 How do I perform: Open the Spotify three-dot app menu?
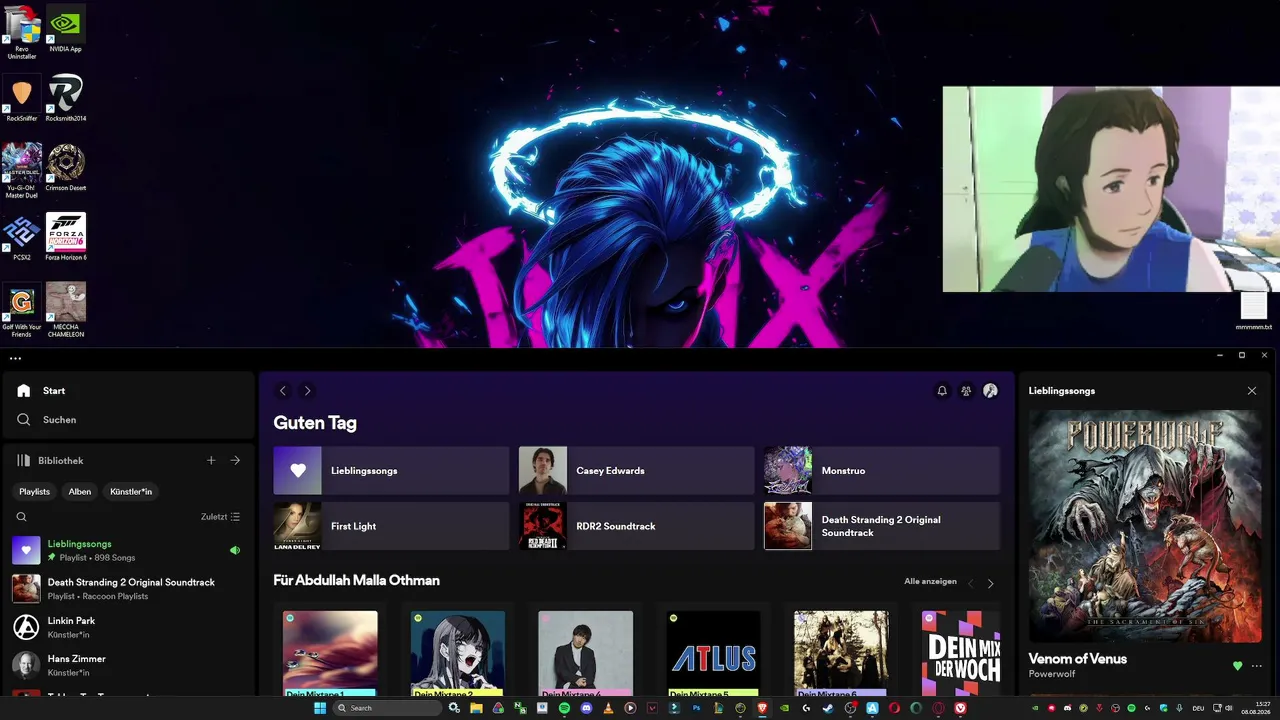coord(15,358)
